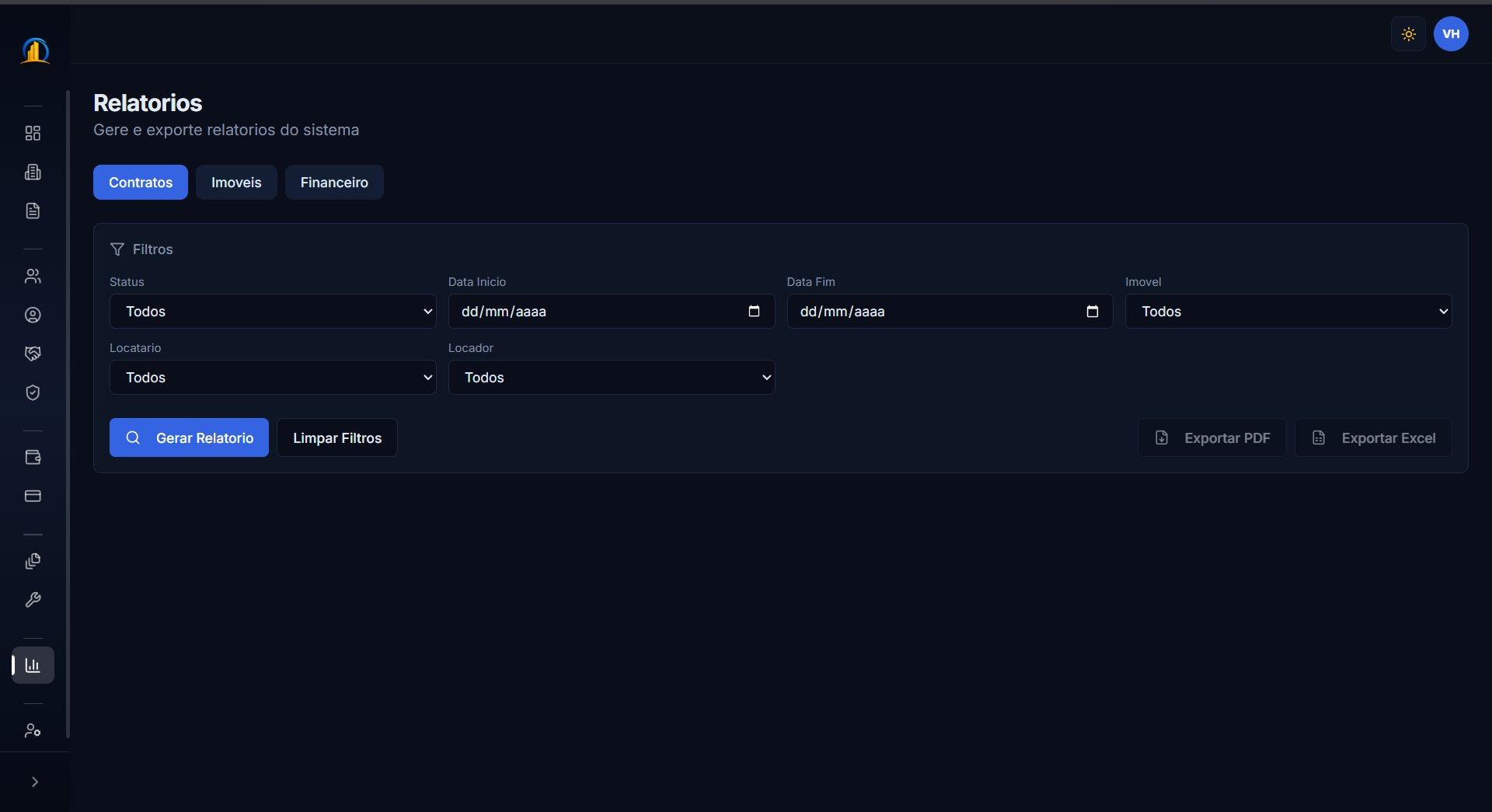Click the user settings icon in sidebar
This screenshot has height=812, width=1492.
33,730
